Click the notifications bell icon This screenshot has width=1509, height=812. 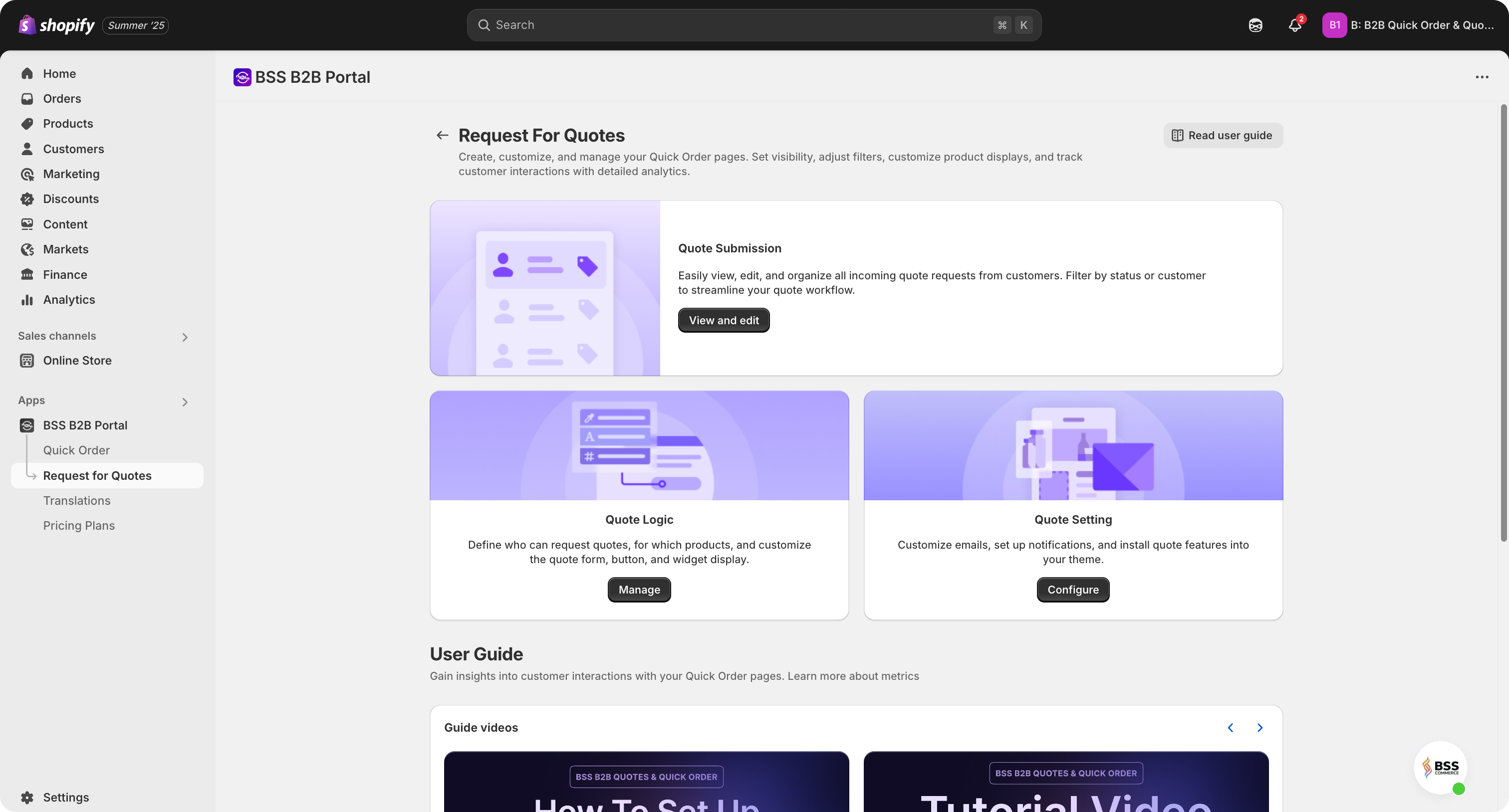pos(1294,25)
